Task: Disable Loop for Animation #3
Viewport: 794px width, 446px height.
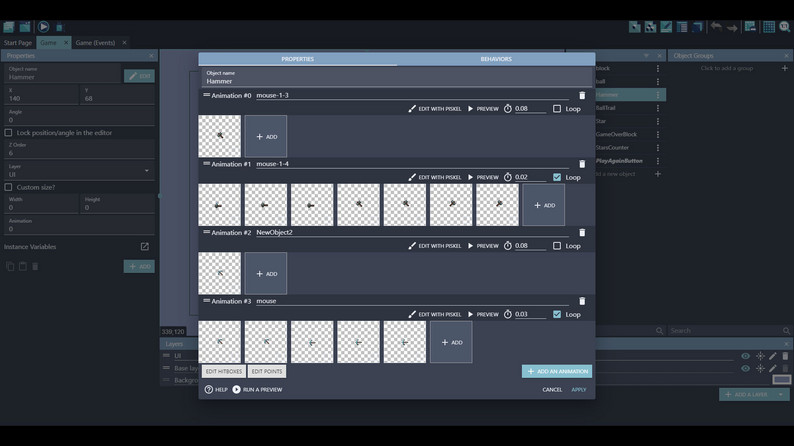Action: coord(557,314)
